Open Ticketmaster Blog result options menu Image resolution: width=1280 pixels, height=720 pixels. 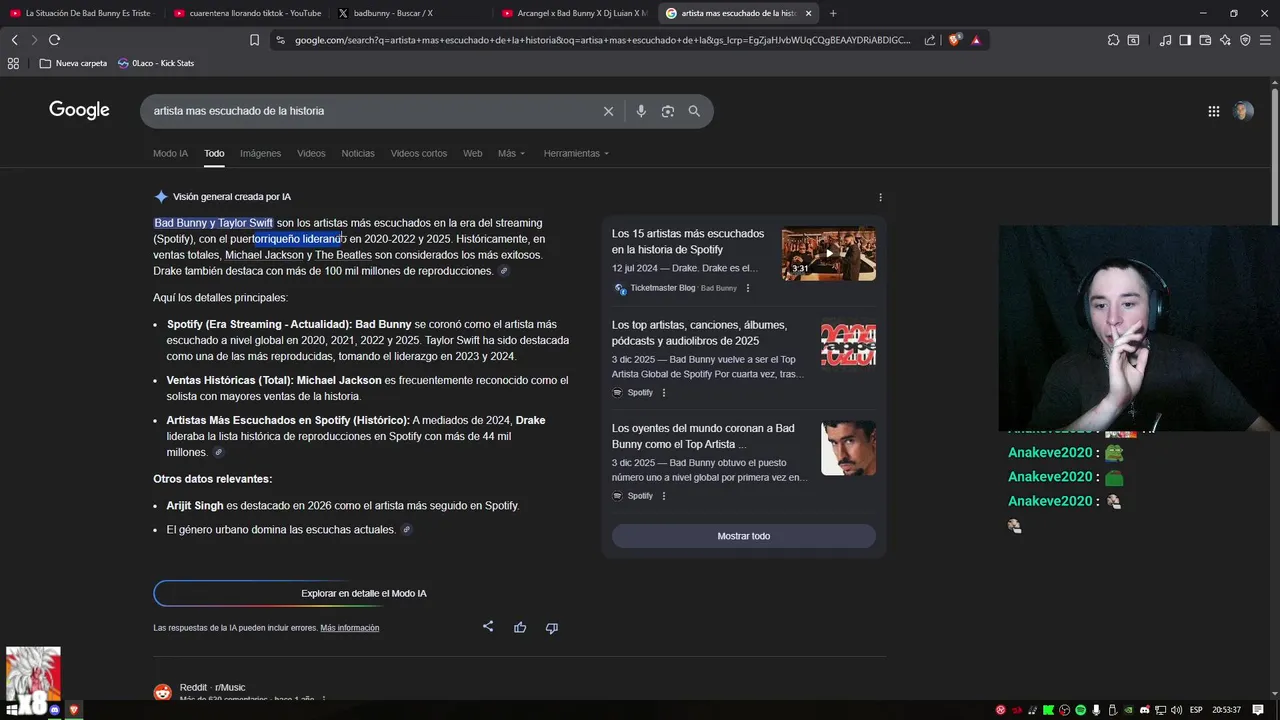748,288
